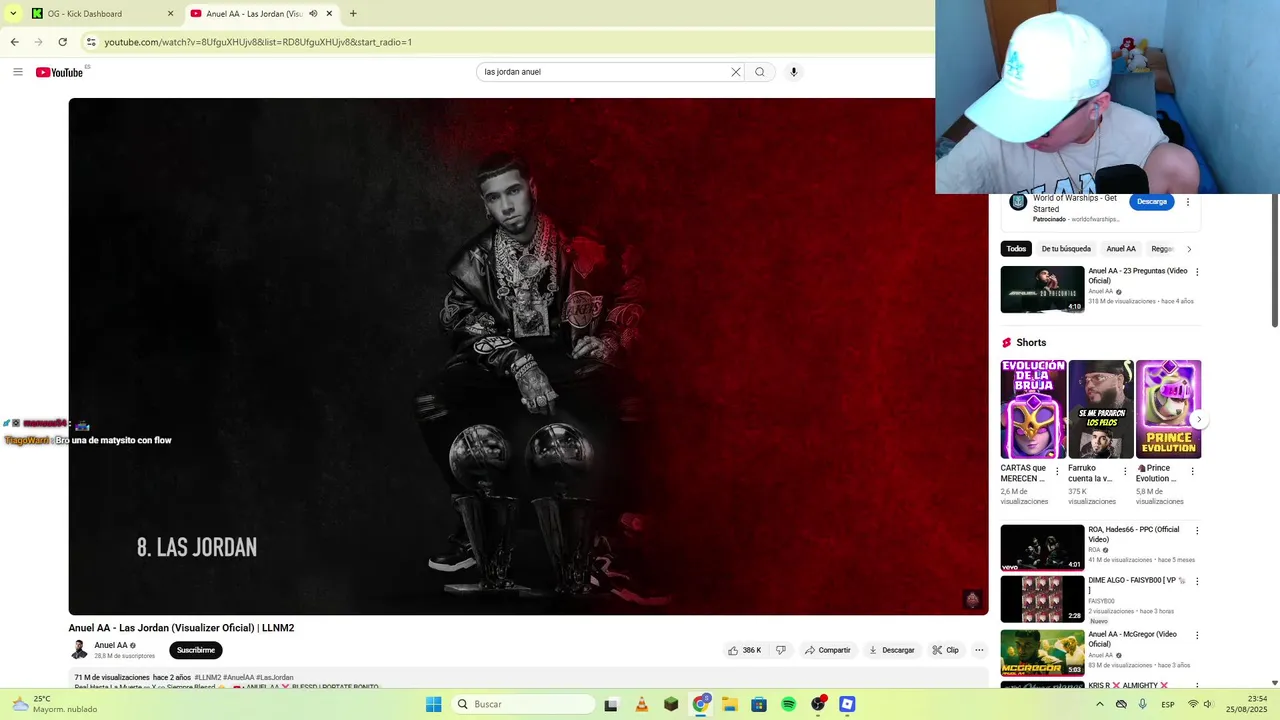The image size is (1280, 720).
Task: Select the Todos filter chip
Action: tap(1016, 249)
